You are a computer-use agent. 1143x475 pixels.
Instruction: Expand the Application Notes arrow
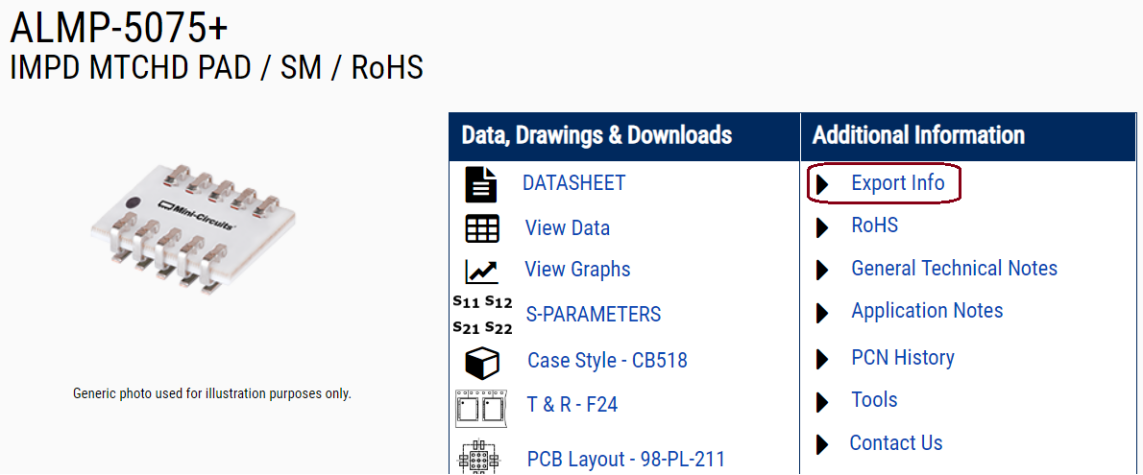(823, 314)
